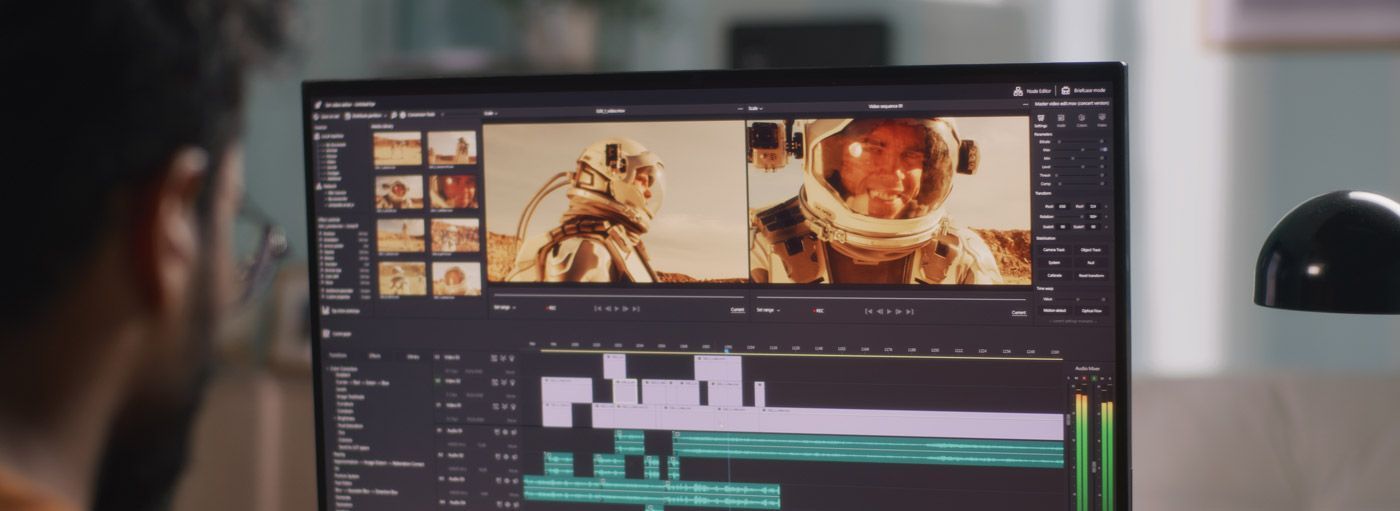Image resolution: width=1400 pixels, height=511 pixels.
Task: Click the System stabilization button
Action: click(1053, 262)
